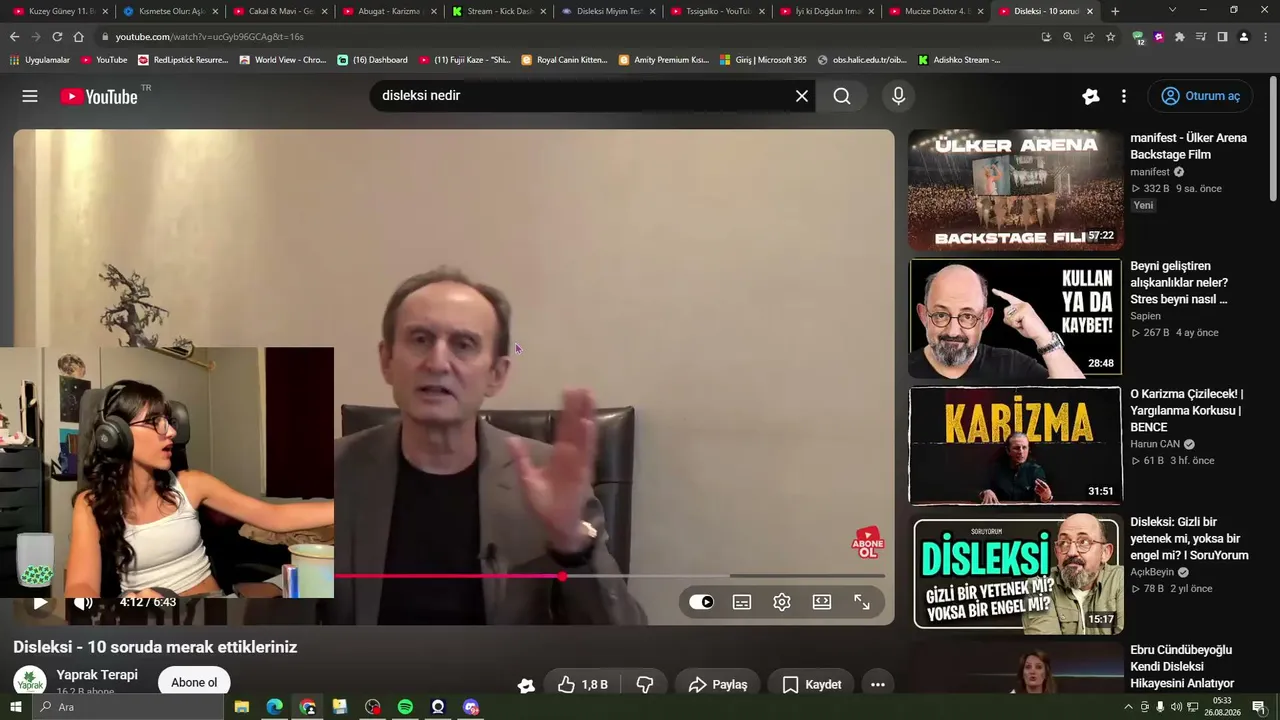Go to the browser home page
This screenshot has height=720, width=1280.
coord(79,37)
